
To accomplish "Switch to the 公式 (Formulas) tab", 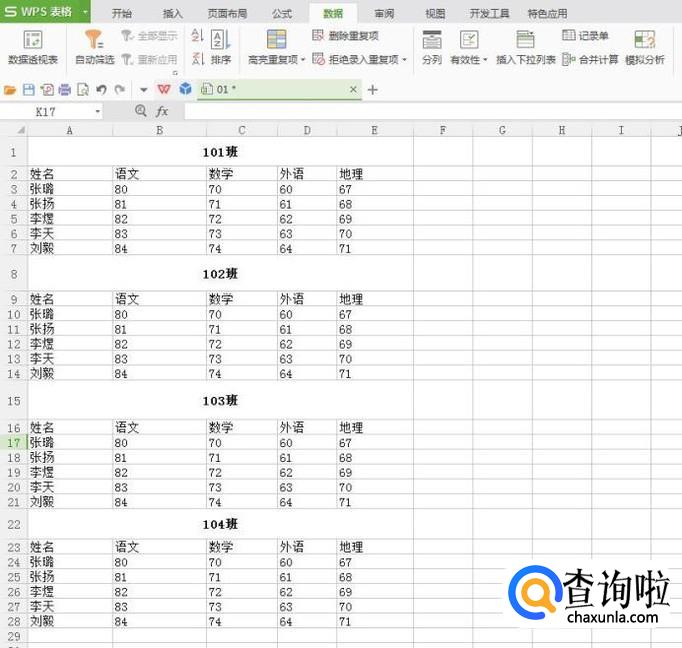I will click(282, 14).
